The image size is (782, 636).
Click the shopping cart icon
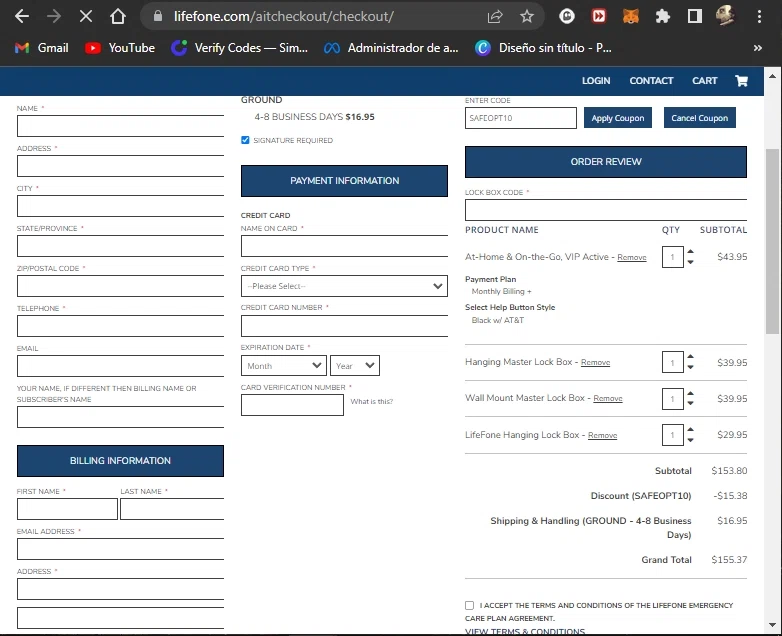(742, 81)
